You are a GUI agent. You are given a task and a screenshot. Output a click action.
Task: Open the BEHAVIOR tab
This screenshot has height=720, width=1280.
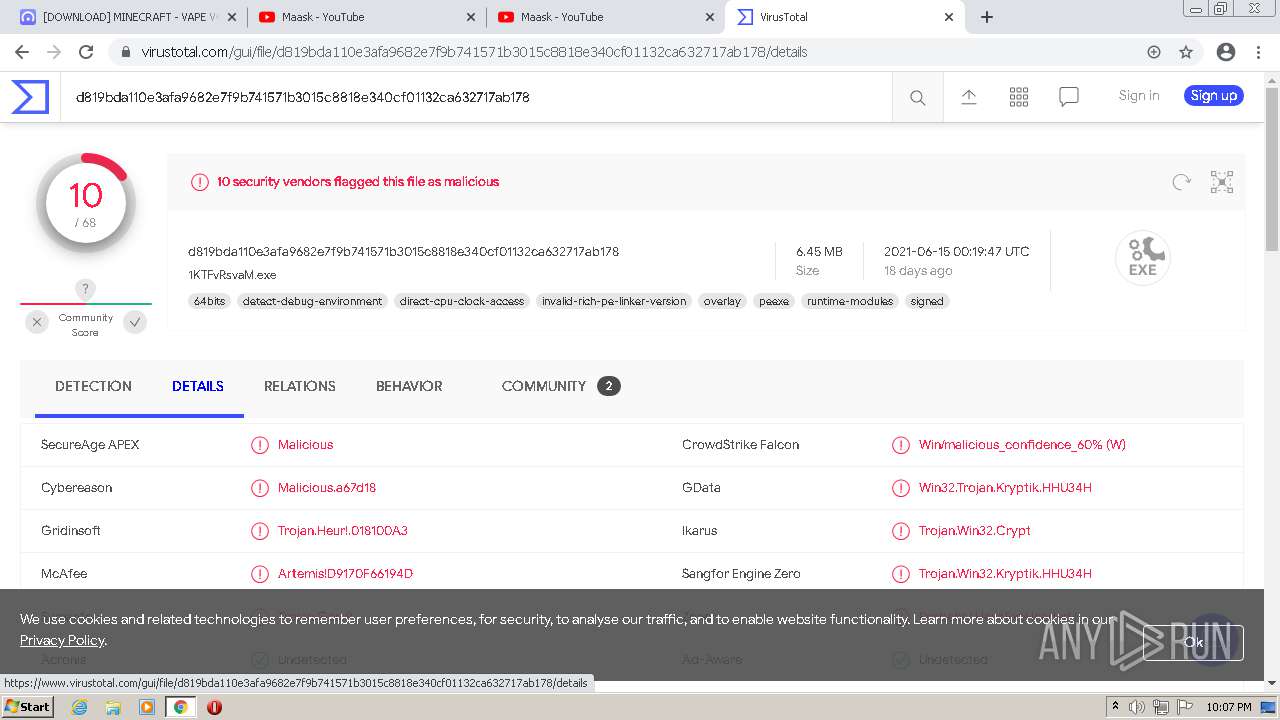[409, 386]
